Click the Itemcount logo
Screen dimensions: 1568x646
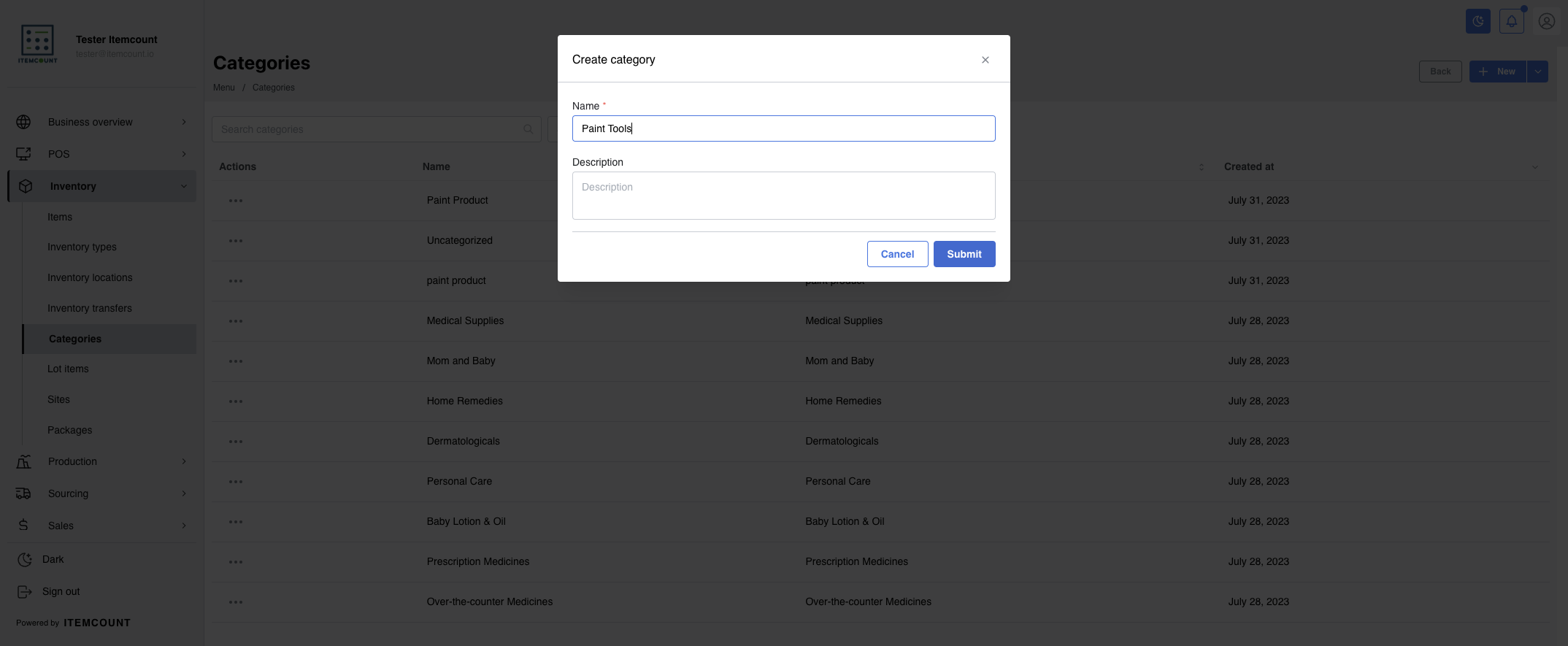[37, 44]
